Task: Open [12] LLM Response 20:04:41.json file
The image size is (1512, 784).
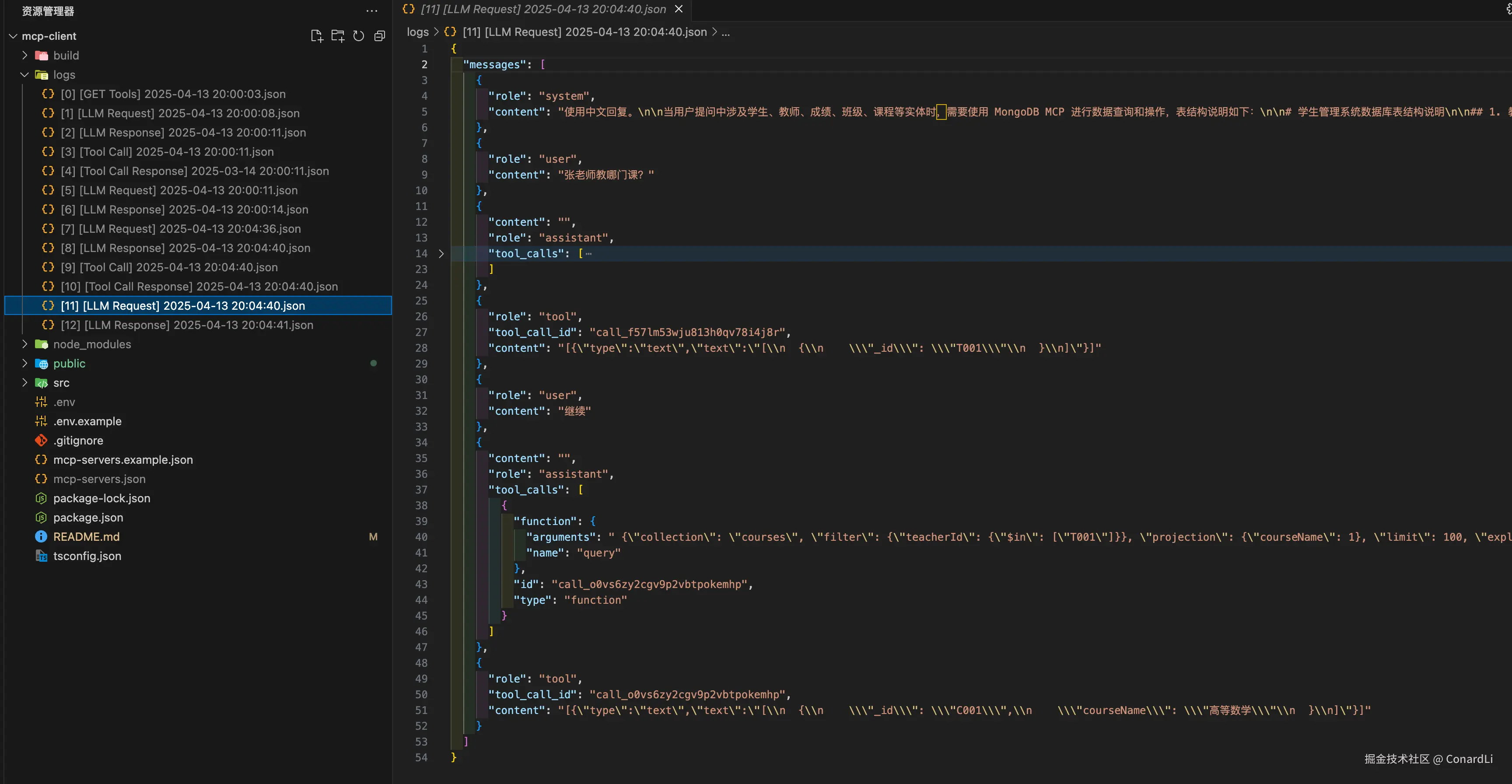Action: tap(187, 325)
